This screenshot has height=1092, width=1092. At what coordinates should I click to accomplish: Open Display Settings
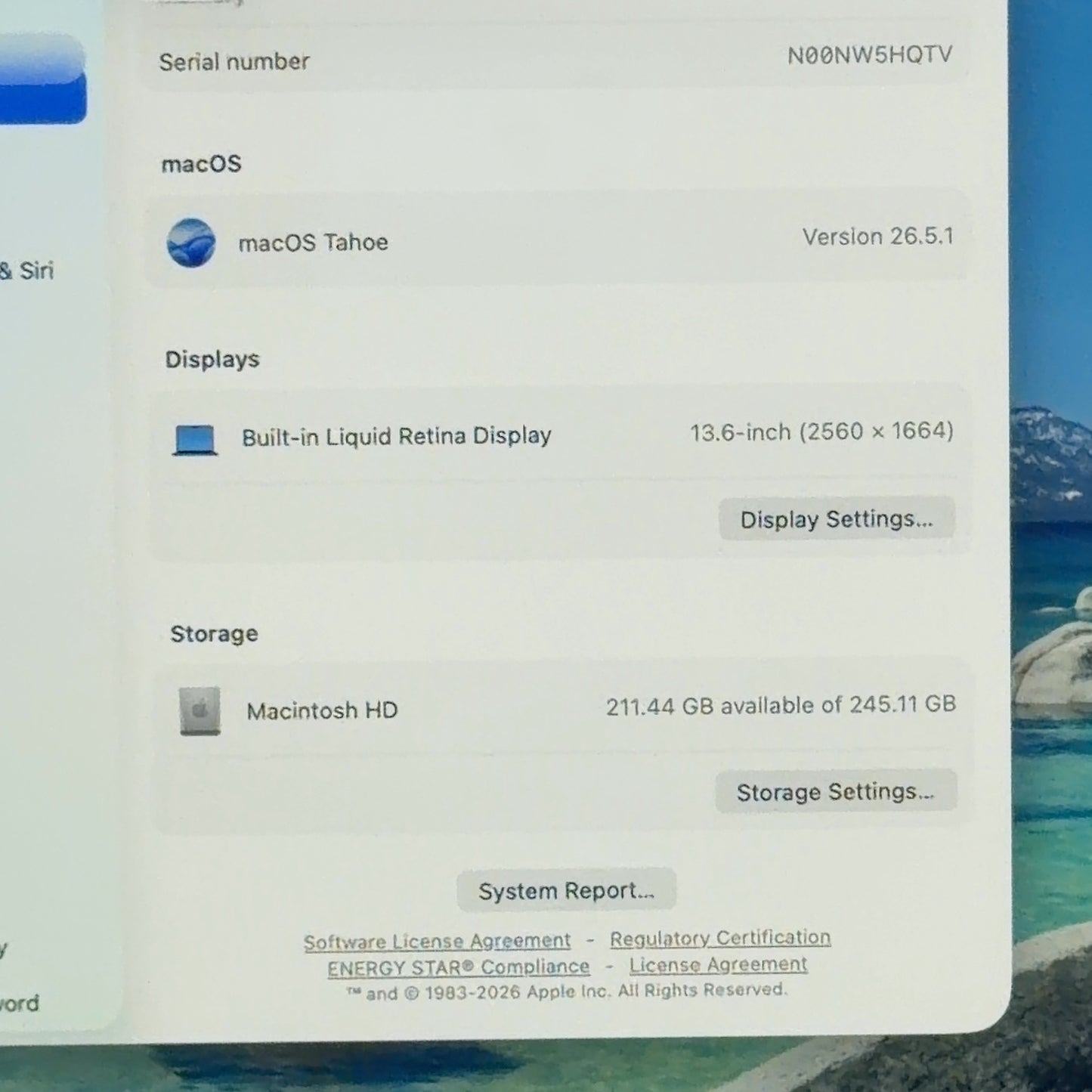(837, 519)
